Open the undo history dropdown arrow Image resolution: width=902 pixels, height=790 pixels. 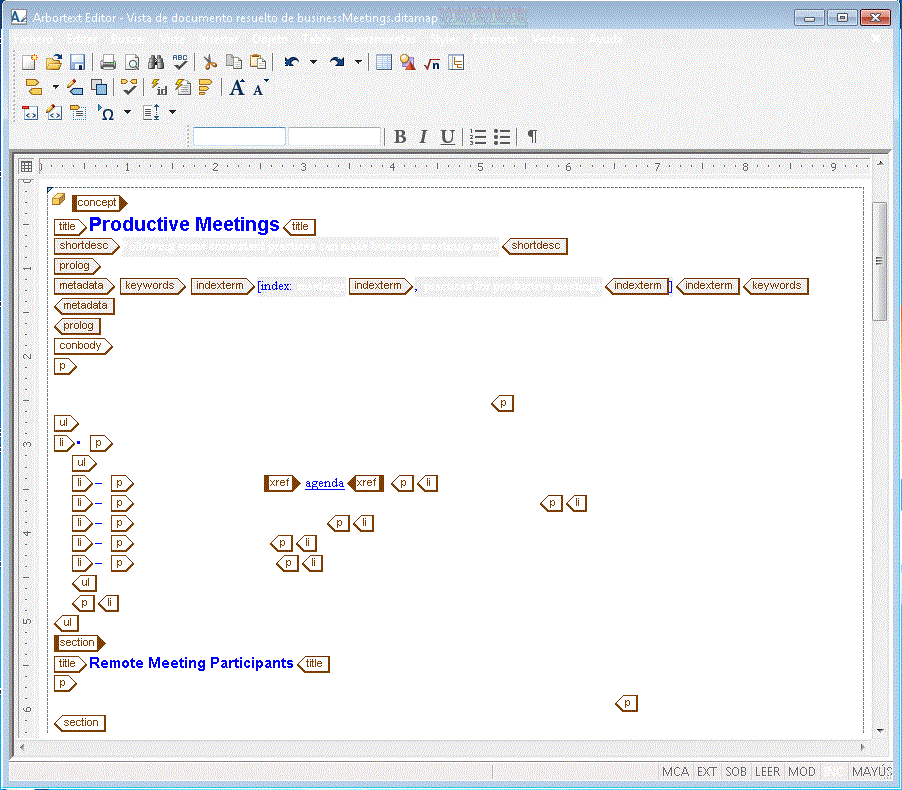click(x=314, y=62)
